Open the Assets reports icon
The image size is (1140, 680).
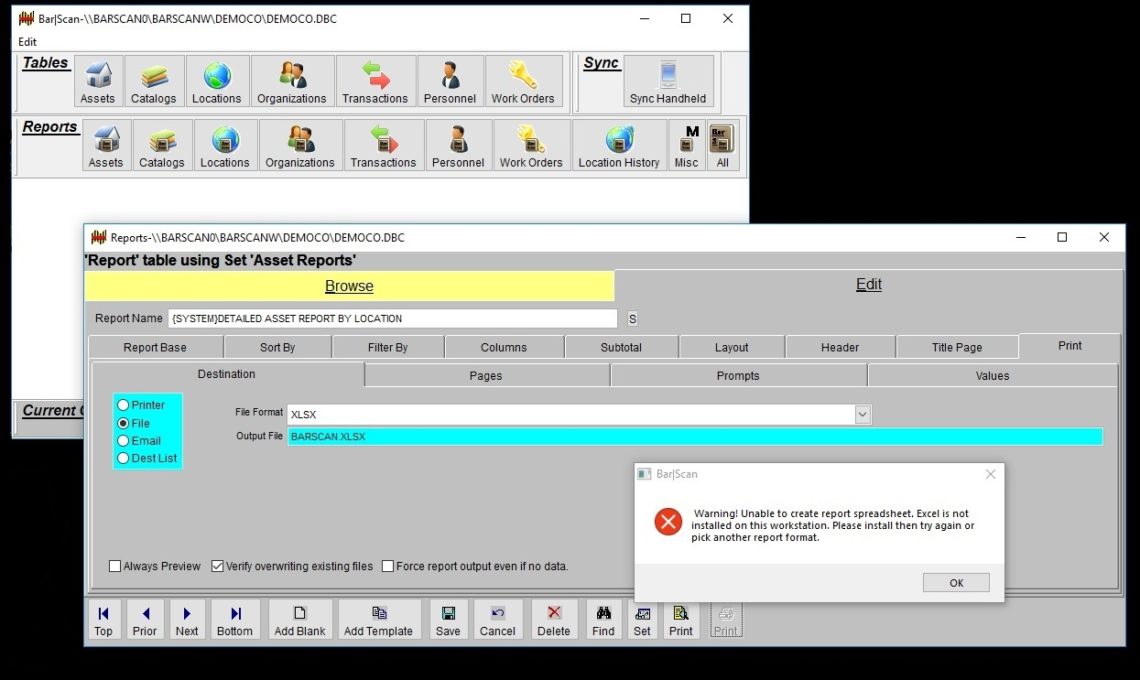[x=106, y=145]
